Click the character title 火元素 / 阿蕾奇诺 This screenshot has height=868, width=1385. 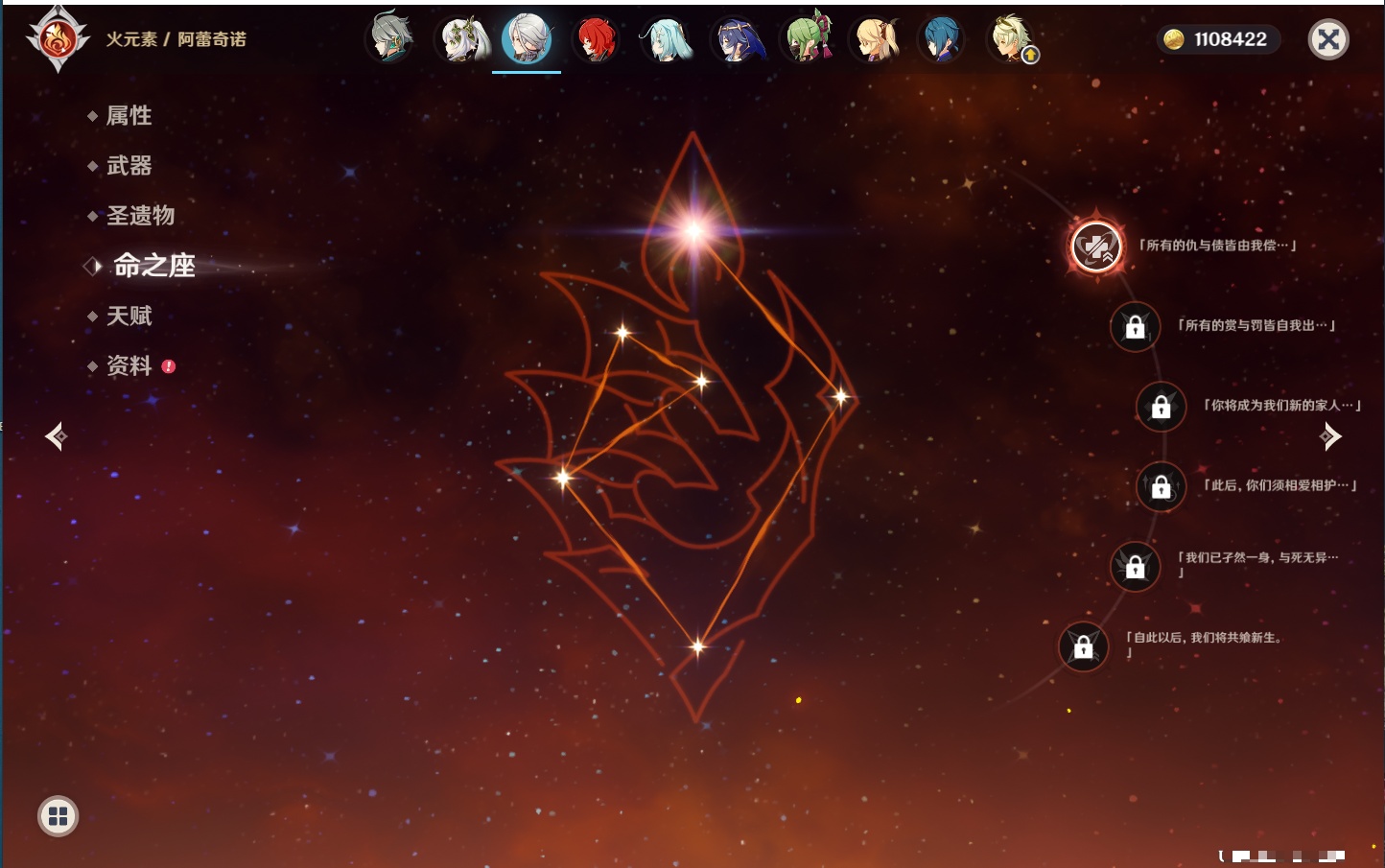pos(176,39)
